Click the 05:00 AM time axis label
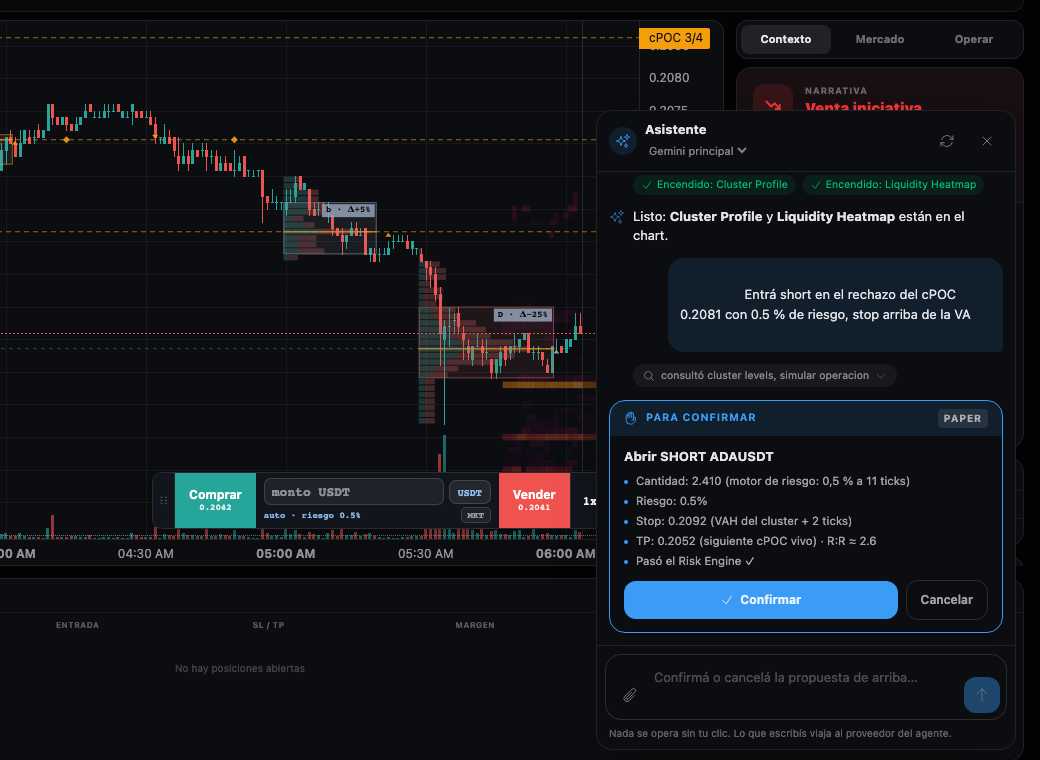This screenshot has width=1040, height=760. tap(286, 554)
